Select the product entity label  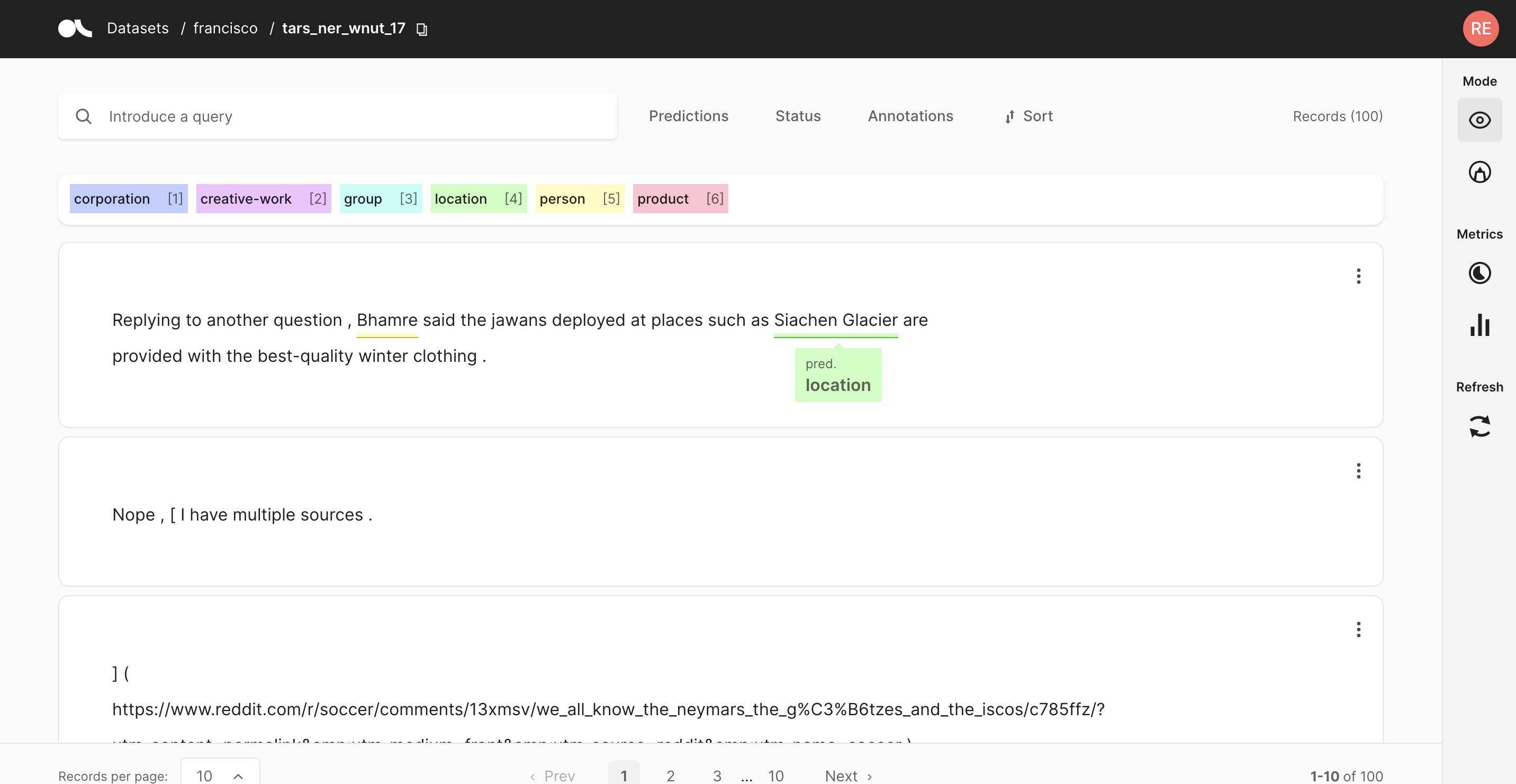tap(680, 199)
